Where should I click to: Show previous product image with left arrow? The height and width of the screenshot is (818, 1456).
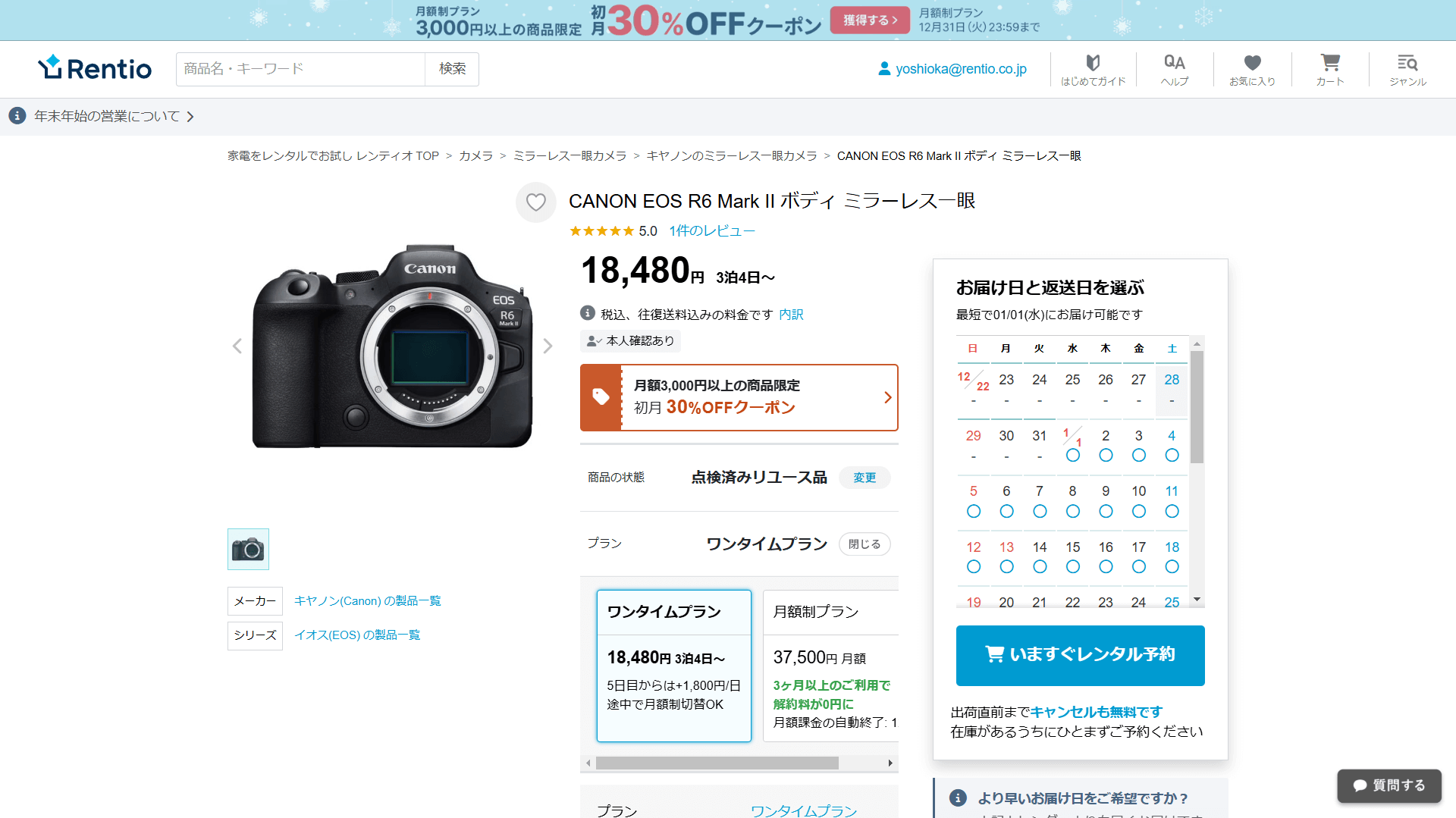click(237, 346)
